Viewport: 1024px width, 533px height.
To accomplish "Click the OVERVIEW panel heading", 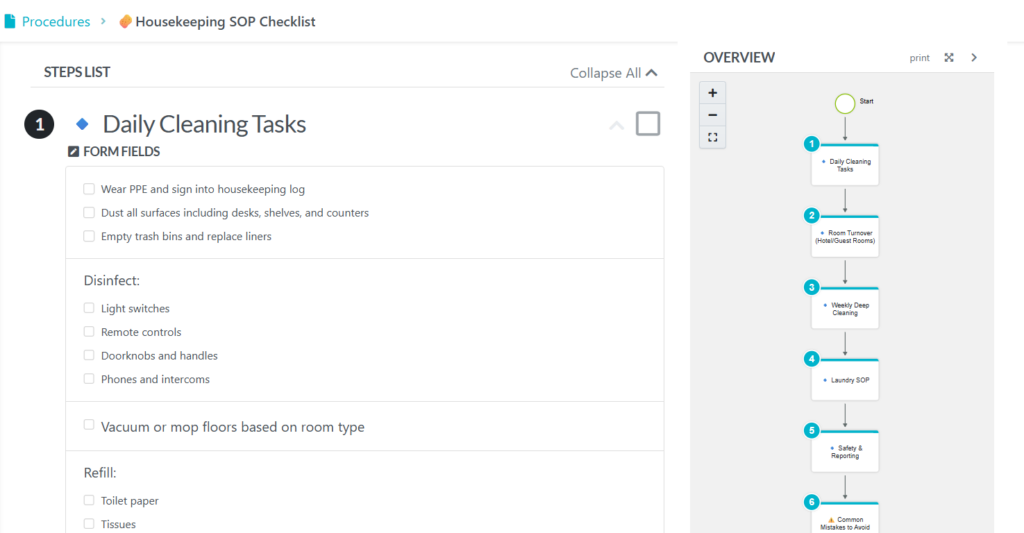I will point(739,57).
